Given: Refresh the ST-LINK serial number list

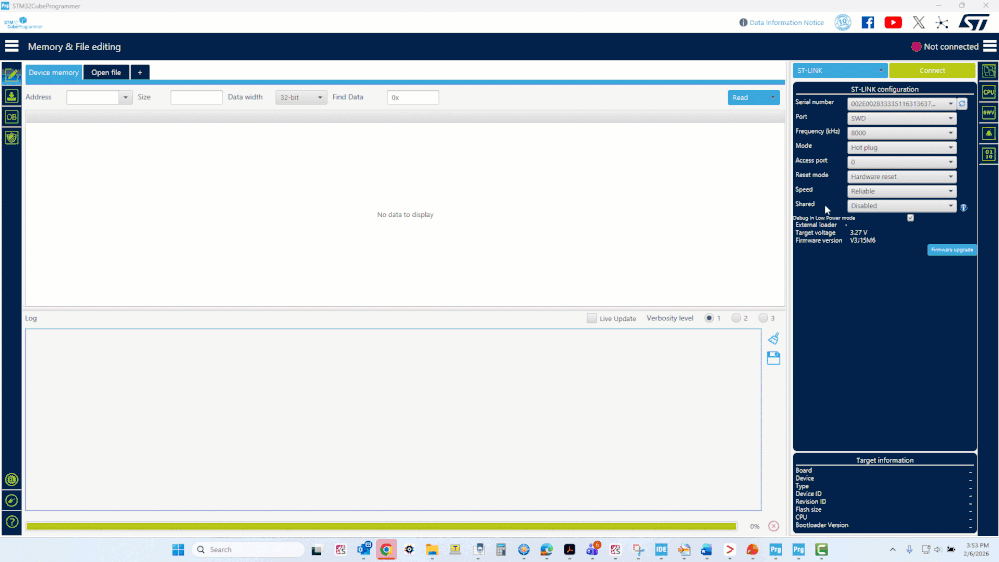Looking at the screenshot, I should coord(962,103).
